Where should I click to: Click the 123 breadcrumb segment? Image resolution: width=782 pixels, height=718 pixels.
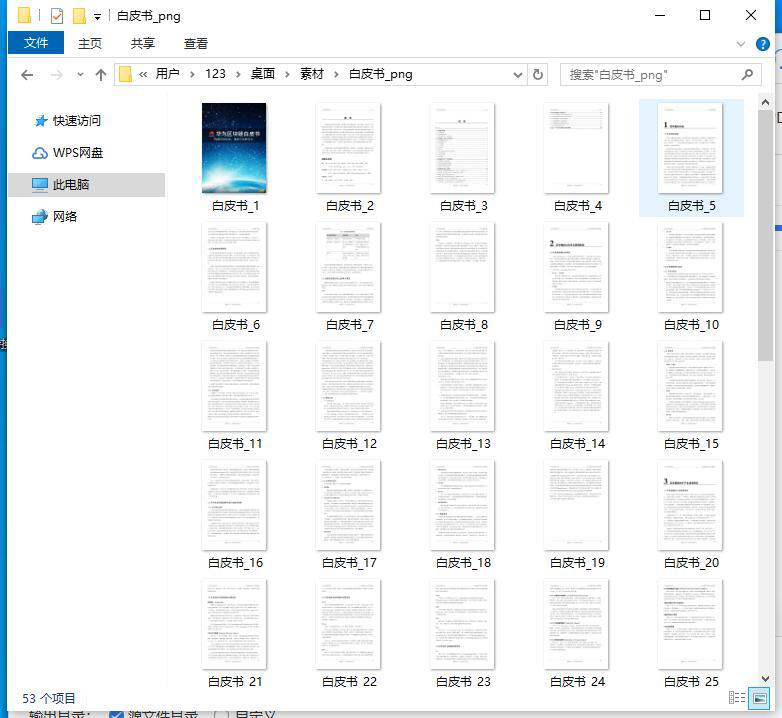click(215, 74)
